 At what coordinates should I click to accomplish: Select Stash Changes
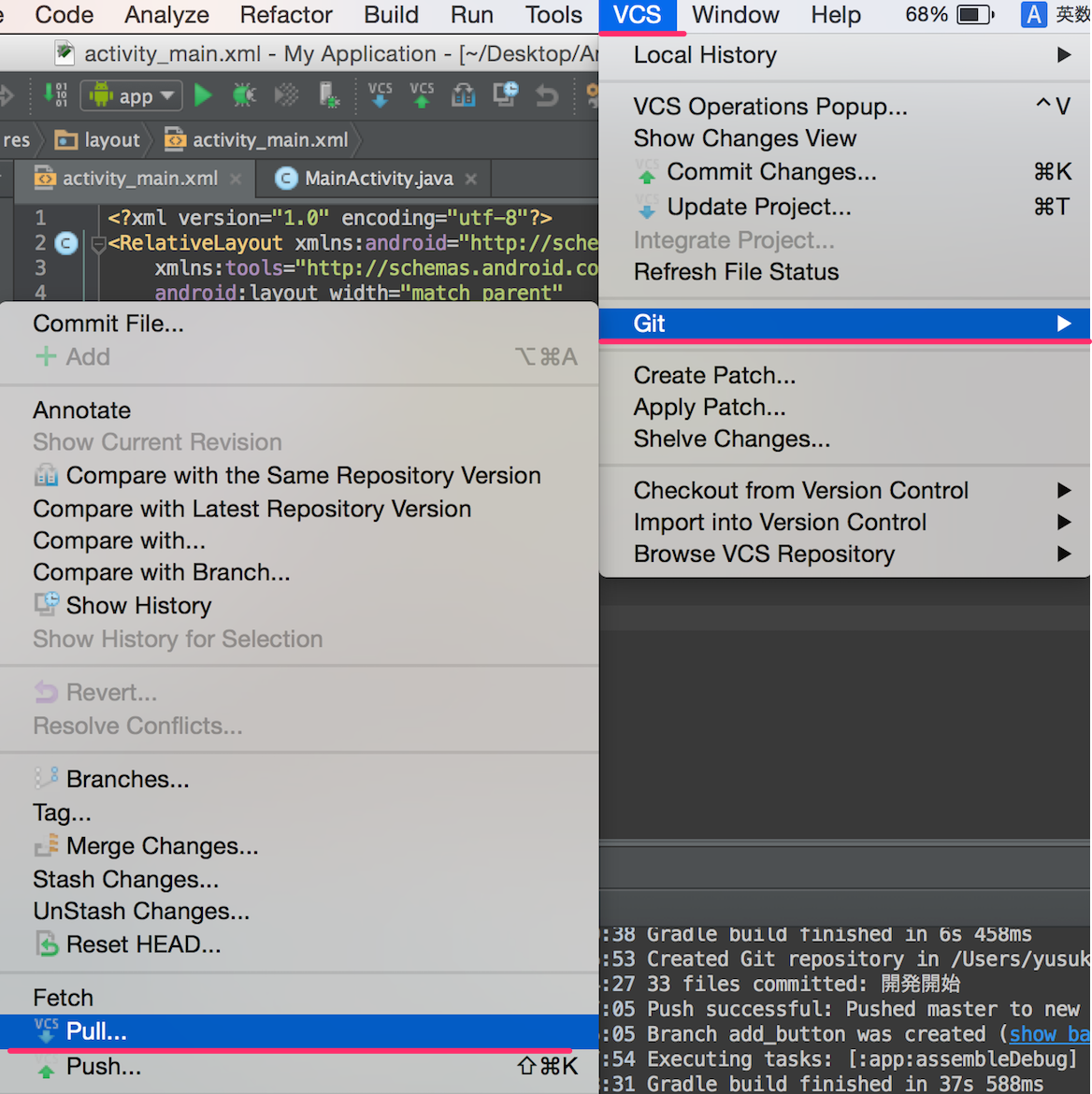298,880
